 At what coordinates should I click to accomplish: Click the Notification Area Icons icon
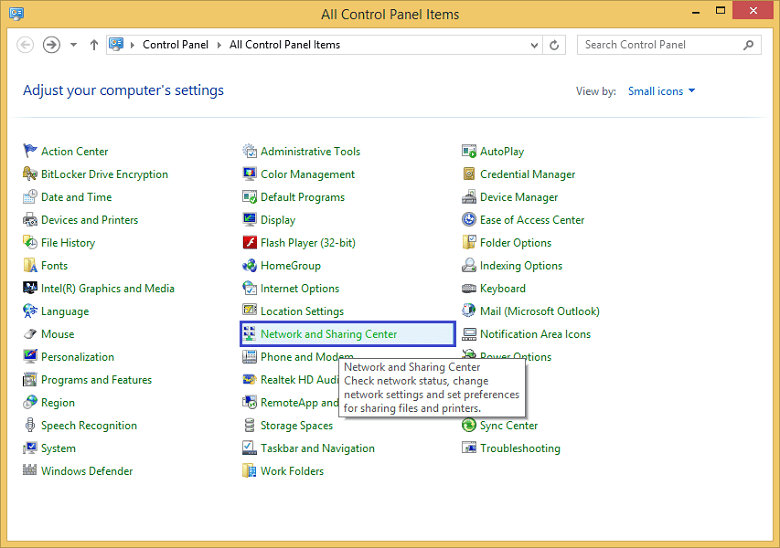tap(469, 334)
